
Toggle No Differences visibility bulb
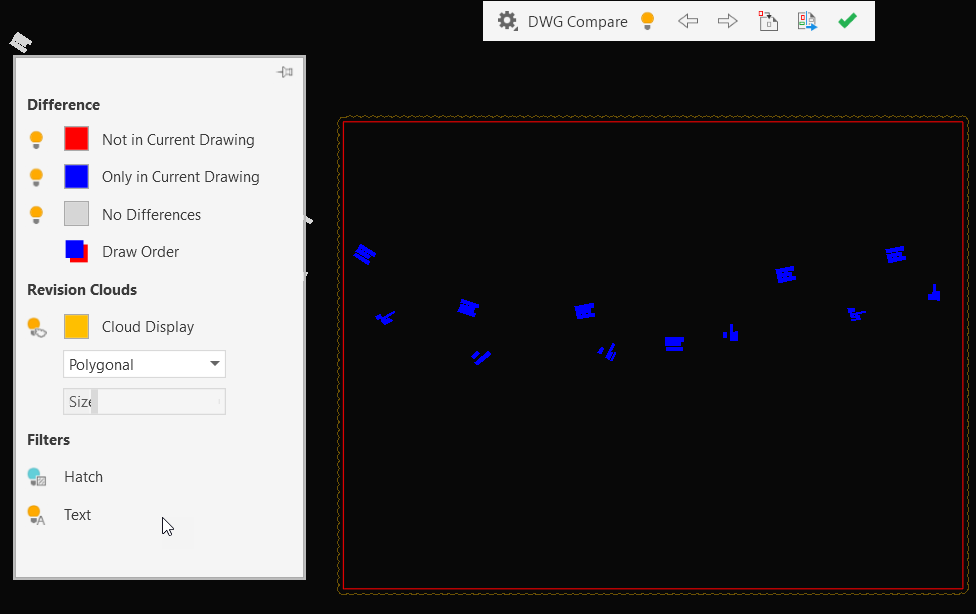[x=36, y=214]
